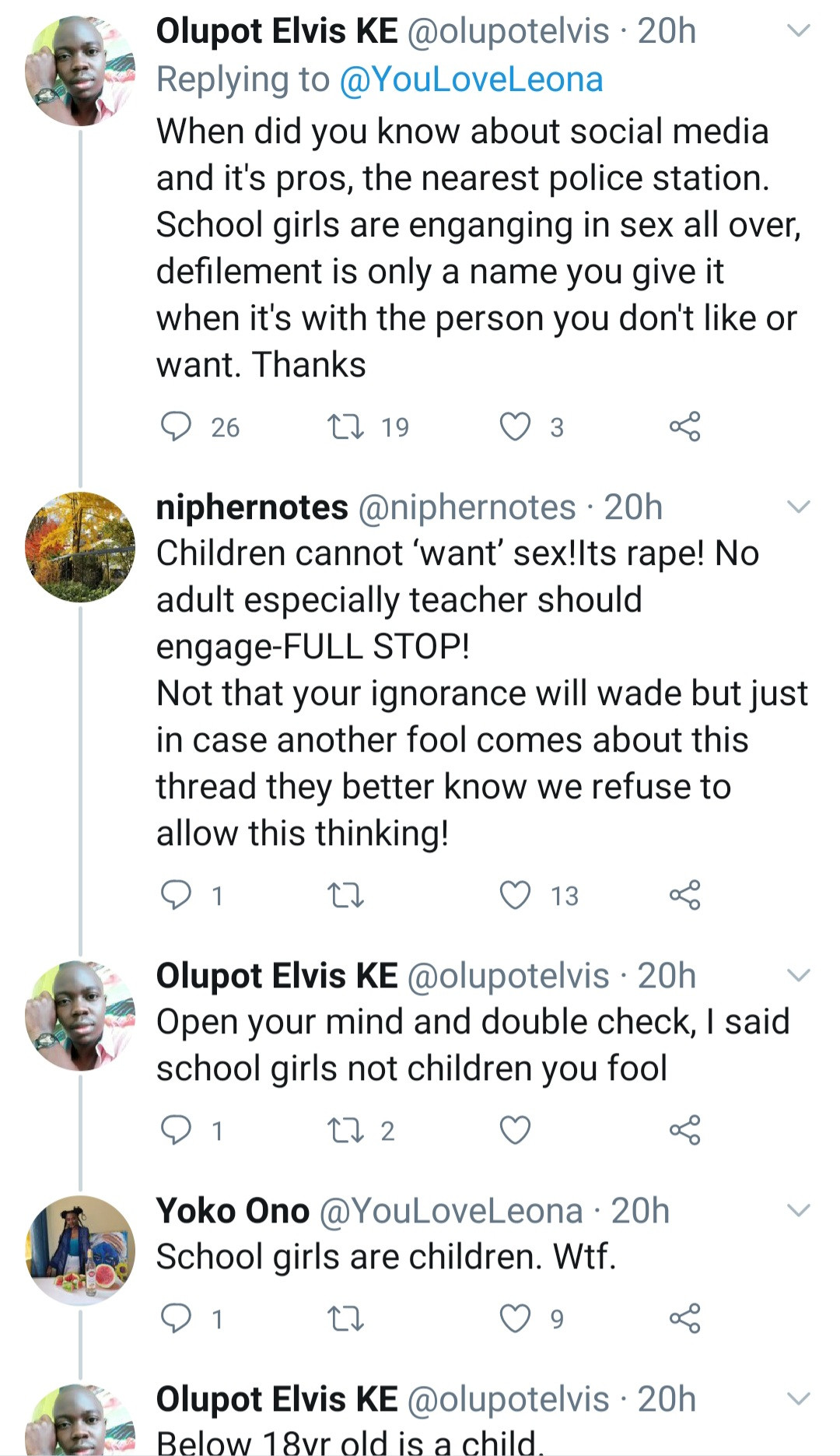Like Olupot's tweet with 3 likes
The width and height of the screenshot is (840, 1456).
tap(515, 426)
